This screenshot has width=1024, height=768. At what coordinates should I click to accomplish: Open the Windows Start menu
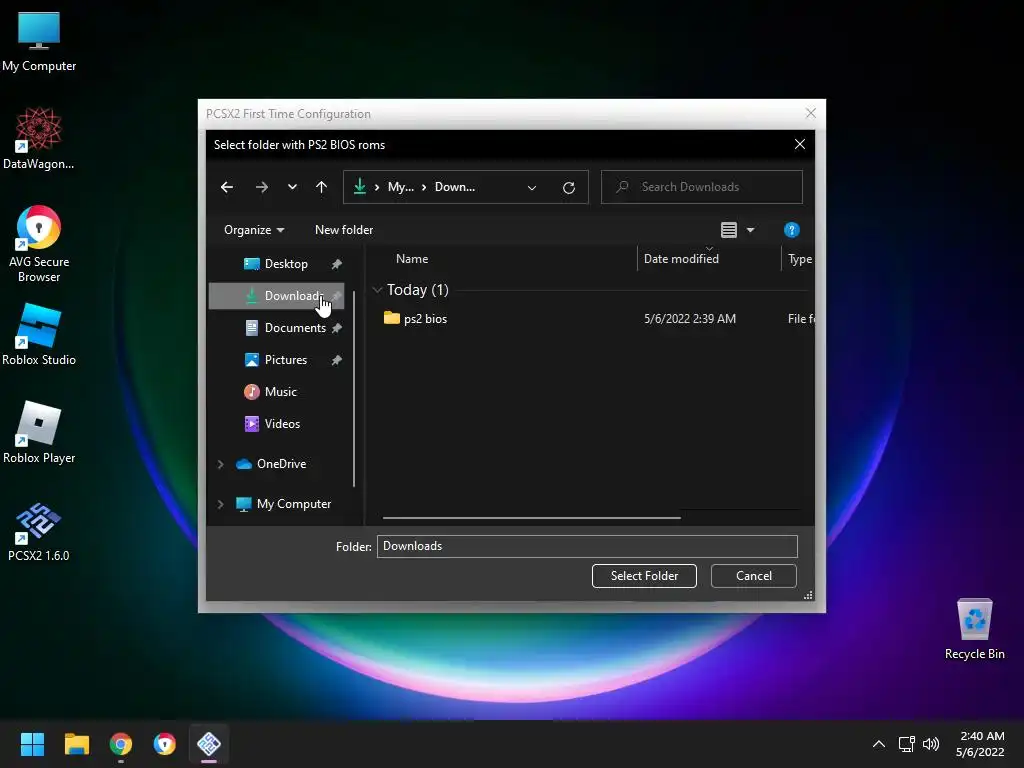[x=32, y=744]
